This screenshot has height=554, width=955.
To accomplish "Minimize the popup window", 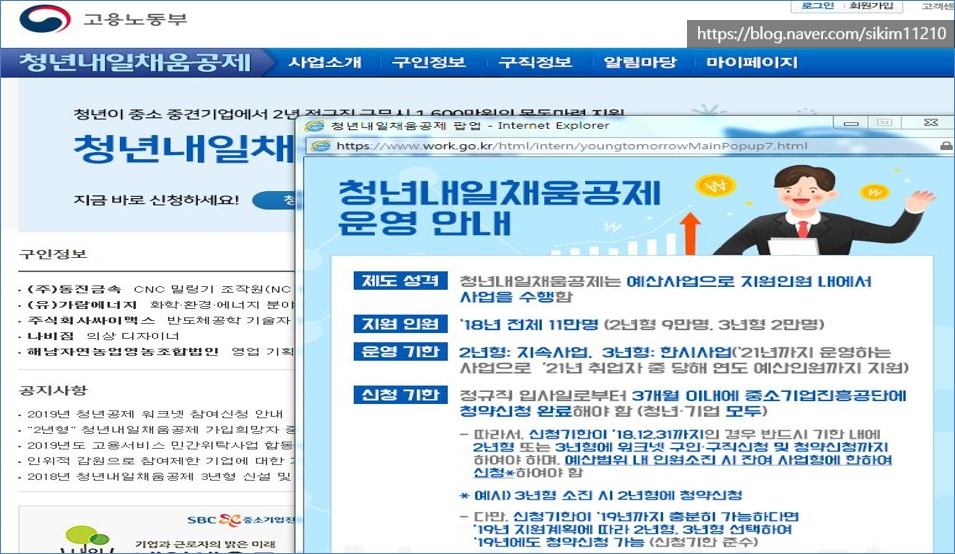I will (851, 123).
